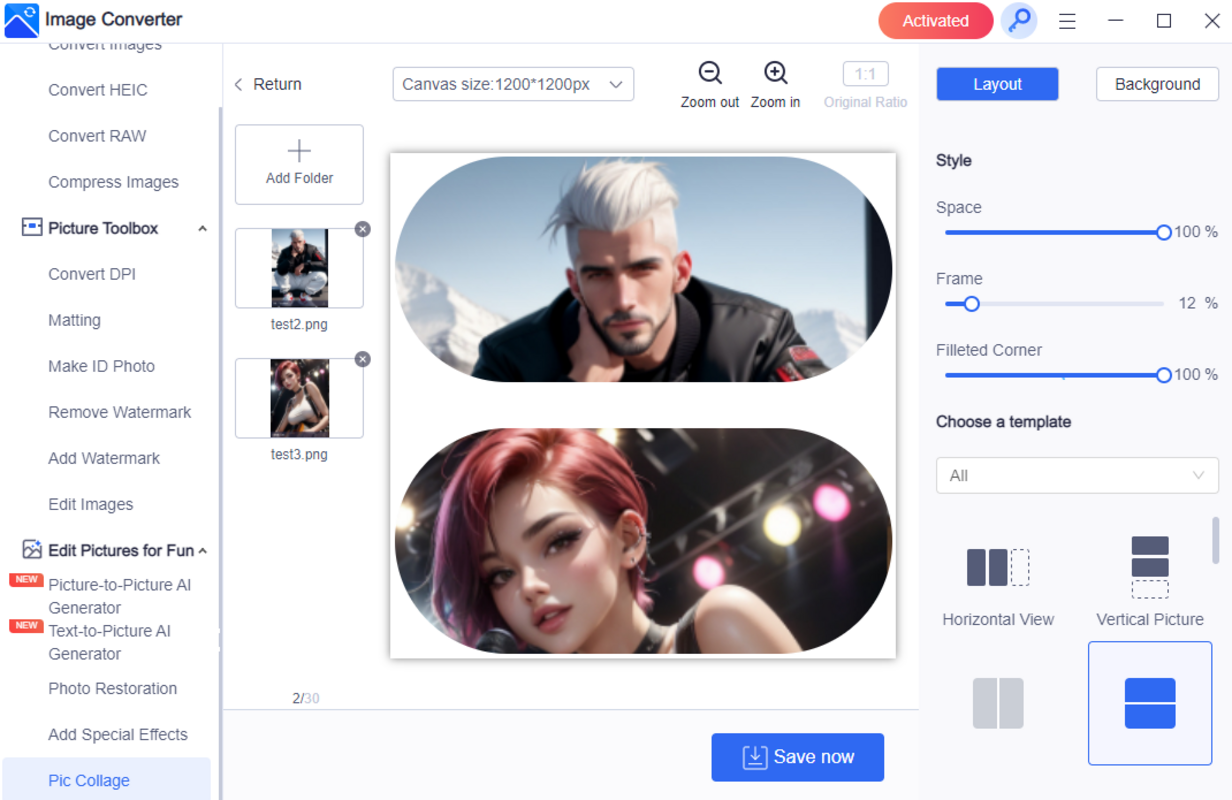Open the Matting tool
This screenshot has width=1232, height=800.
[x=74, y=320]
